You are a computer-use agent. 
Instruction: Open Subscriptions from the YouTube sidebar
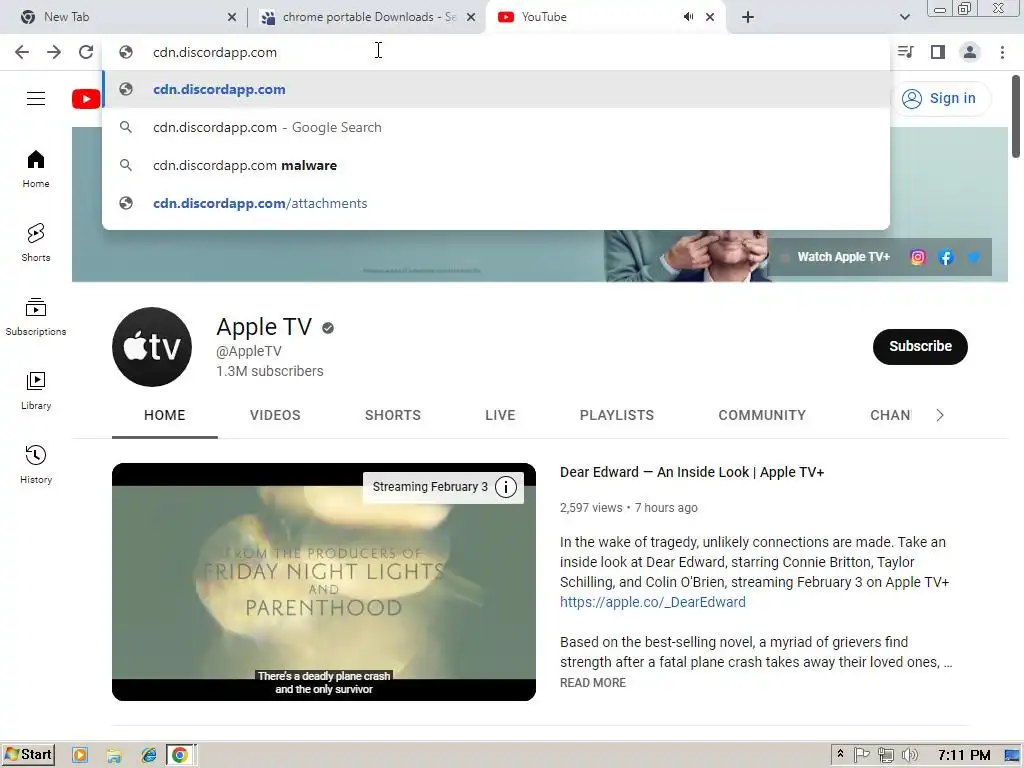tap(36, 317)
